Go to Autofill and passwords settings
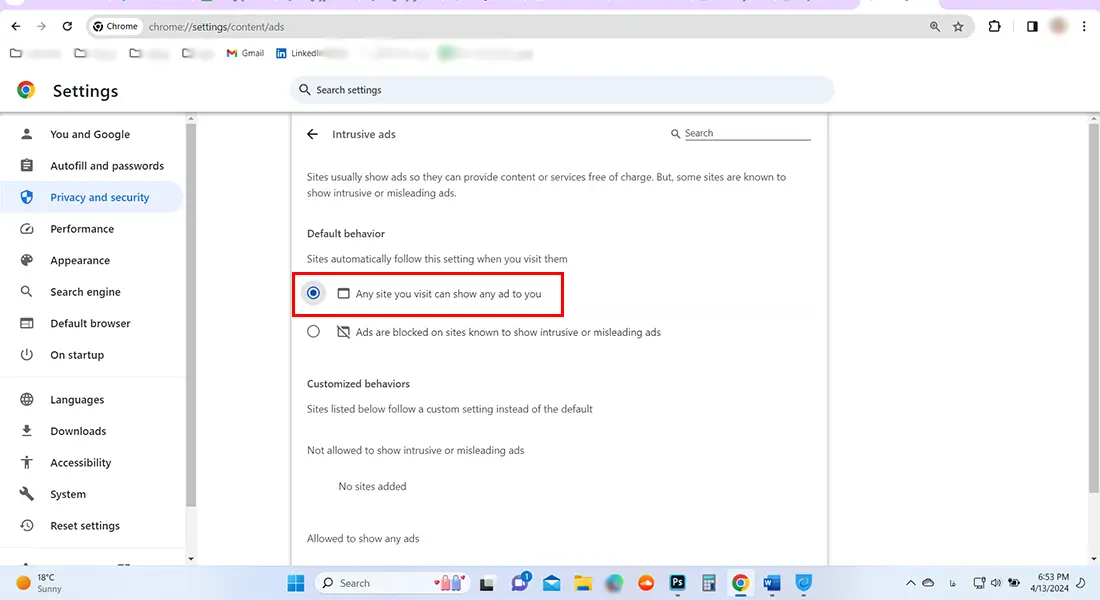 pyautogui.click(x=107, y=166)
